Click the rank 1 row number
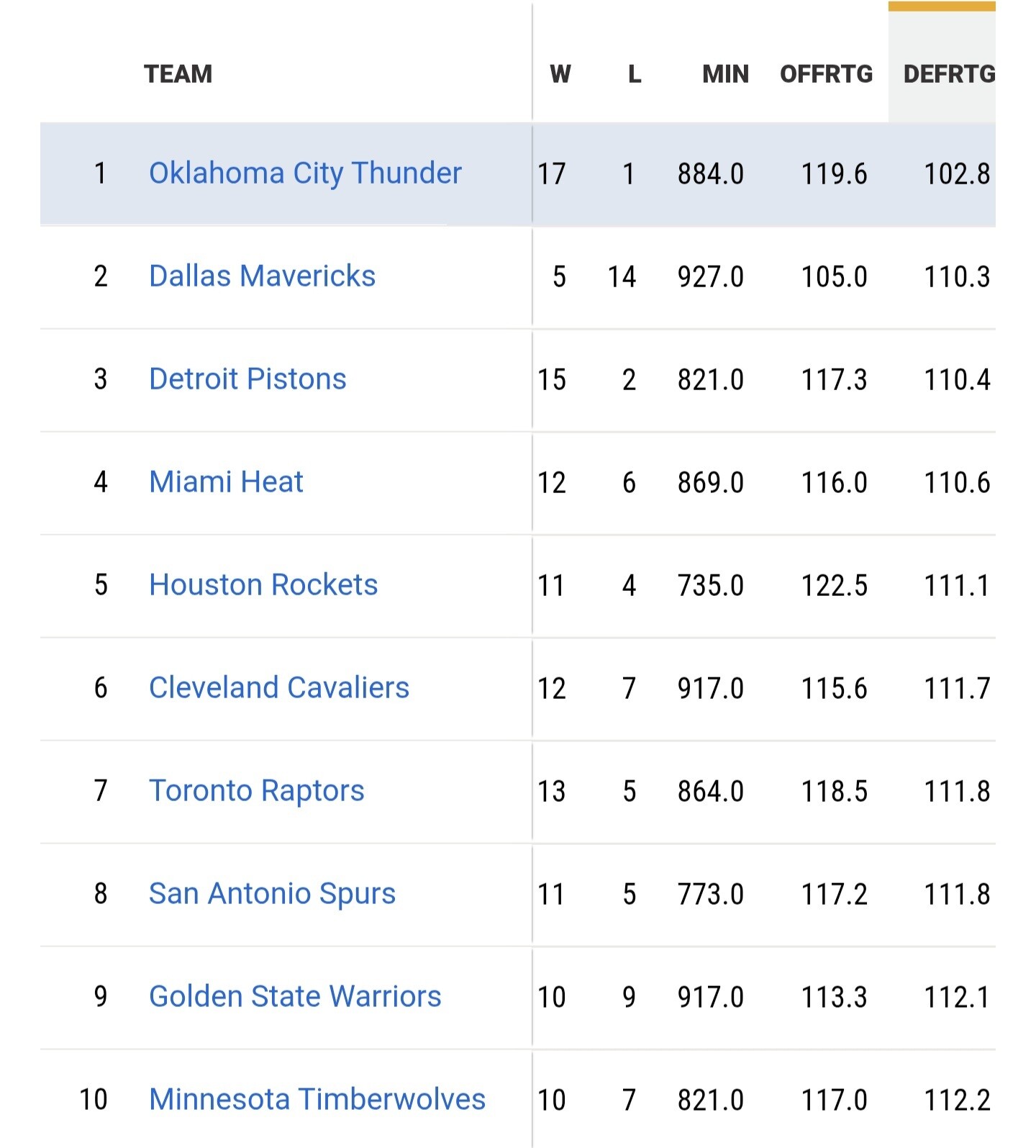 101,173
